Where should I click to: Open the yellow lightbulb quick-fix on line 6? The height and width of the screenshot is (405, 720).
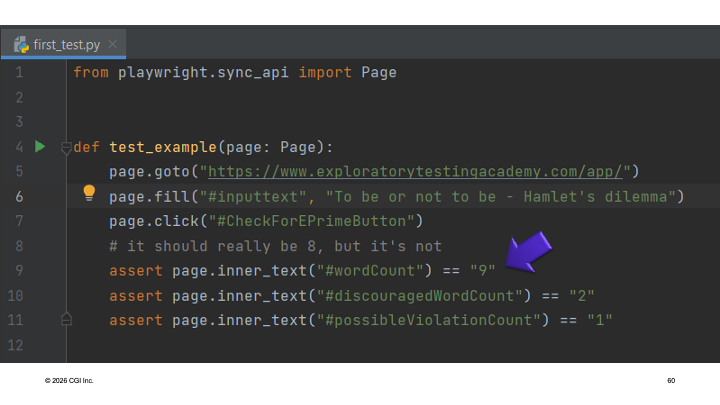[89, 193]
